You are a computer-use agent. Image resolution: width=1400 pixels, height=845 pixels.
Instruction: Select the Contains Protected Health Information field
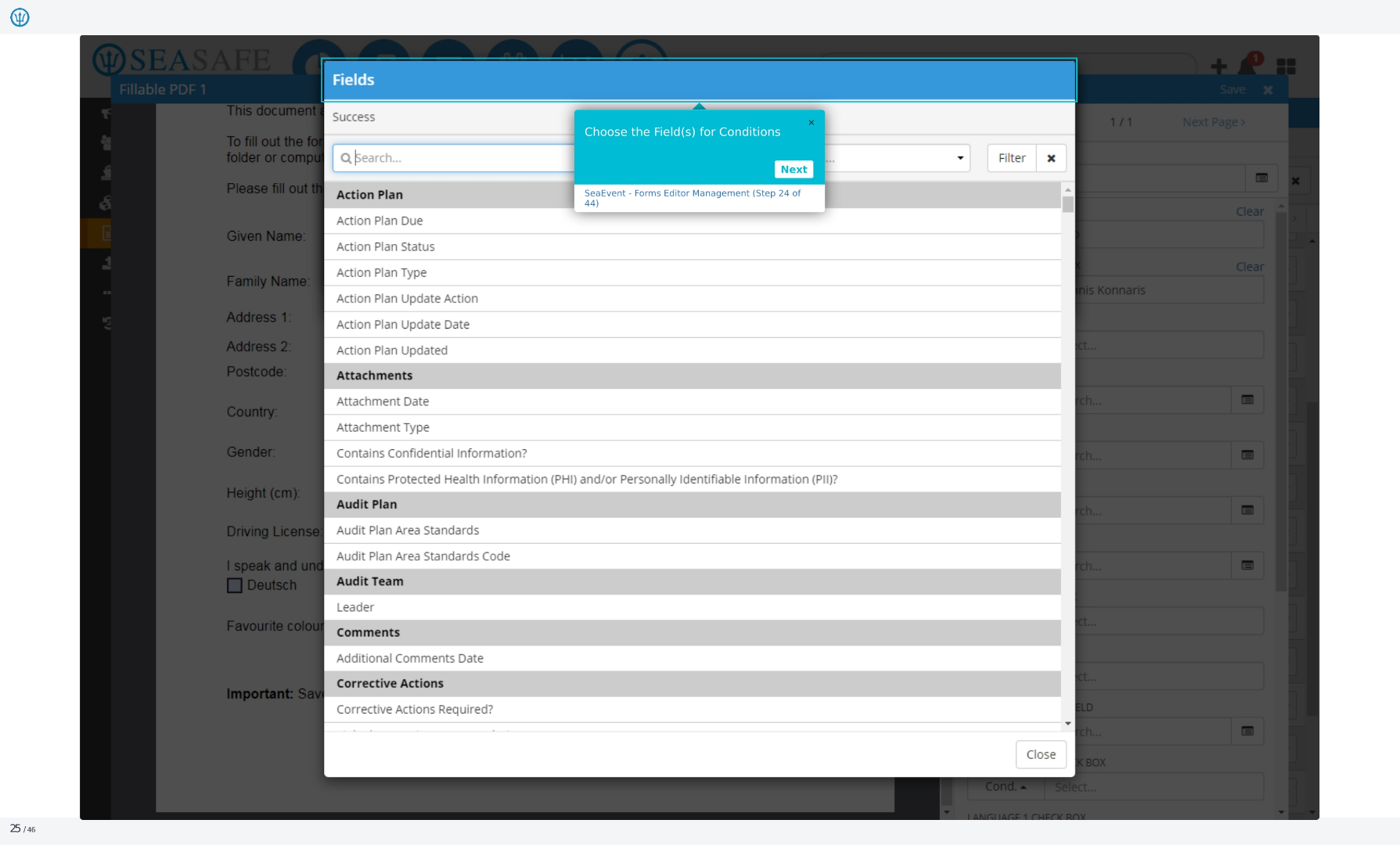point(693,479)
